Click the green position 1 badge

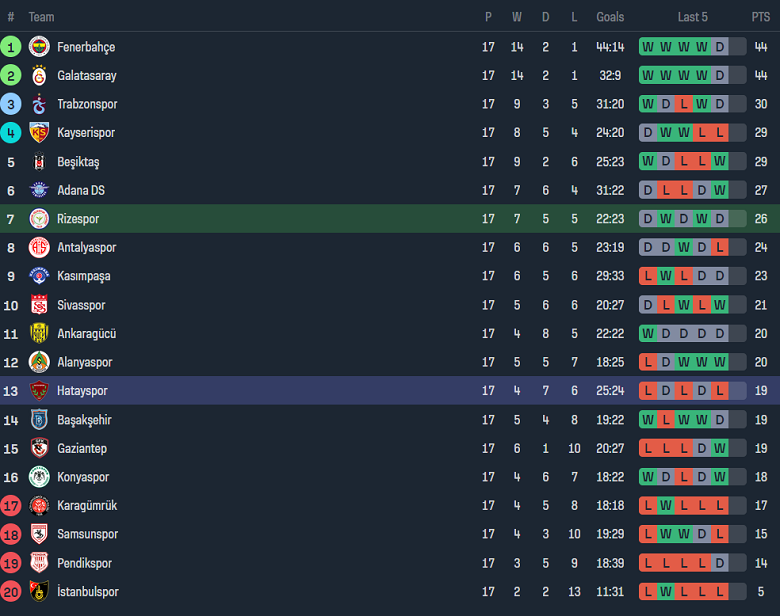11,47
